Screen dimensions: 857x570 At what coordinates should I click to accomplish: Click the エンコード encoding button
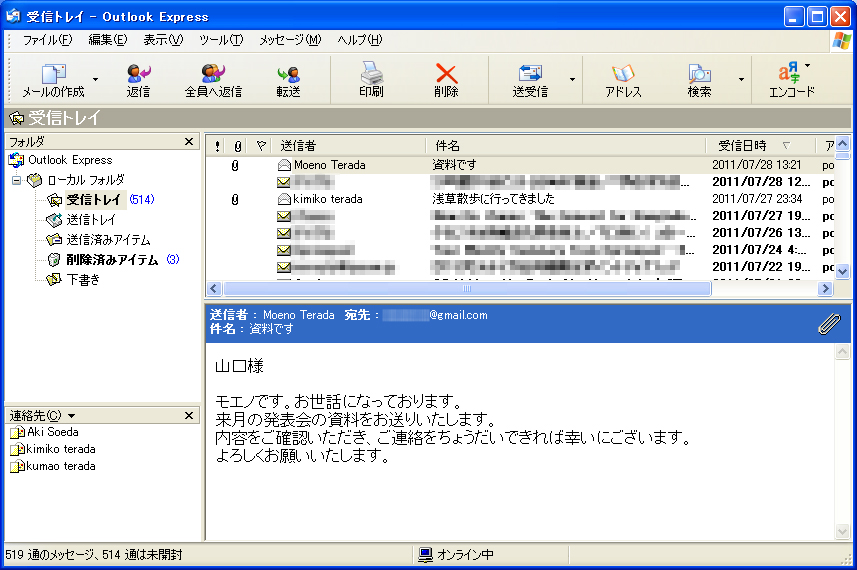pyautogui.click(x=791, y=80)
